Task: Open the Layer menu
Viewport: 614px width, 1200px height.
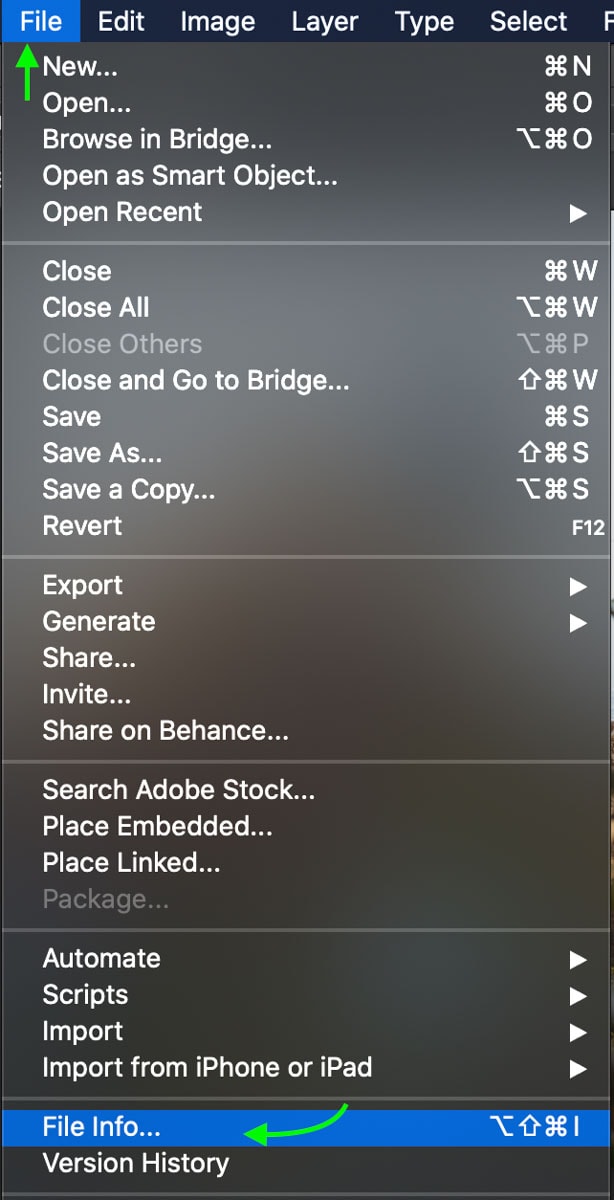Action: coord(325,21)
